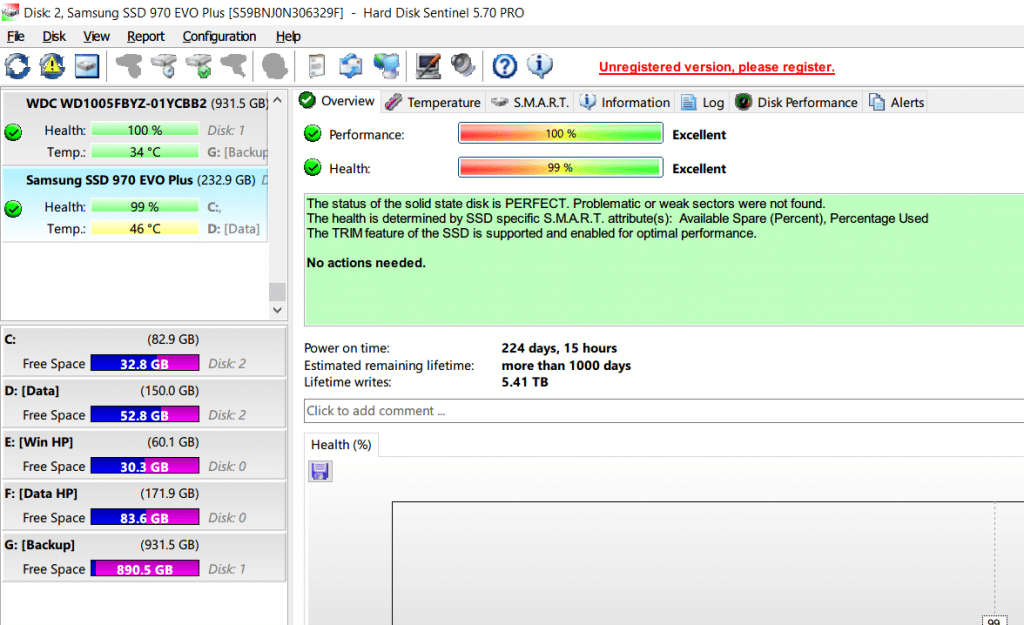1024x625 pixels.
Task: Click the speaker sound toolbar icon
Action: 463,66
